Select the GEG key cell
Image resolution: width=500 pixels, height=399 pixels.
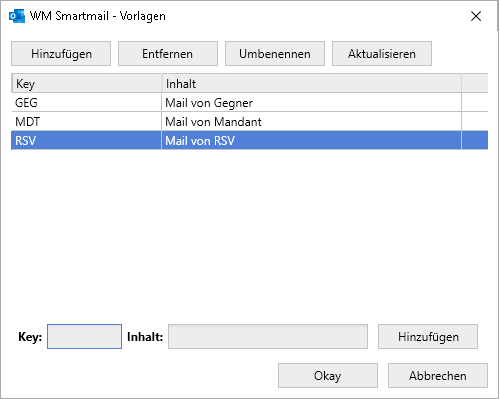[x=87, y=103]
